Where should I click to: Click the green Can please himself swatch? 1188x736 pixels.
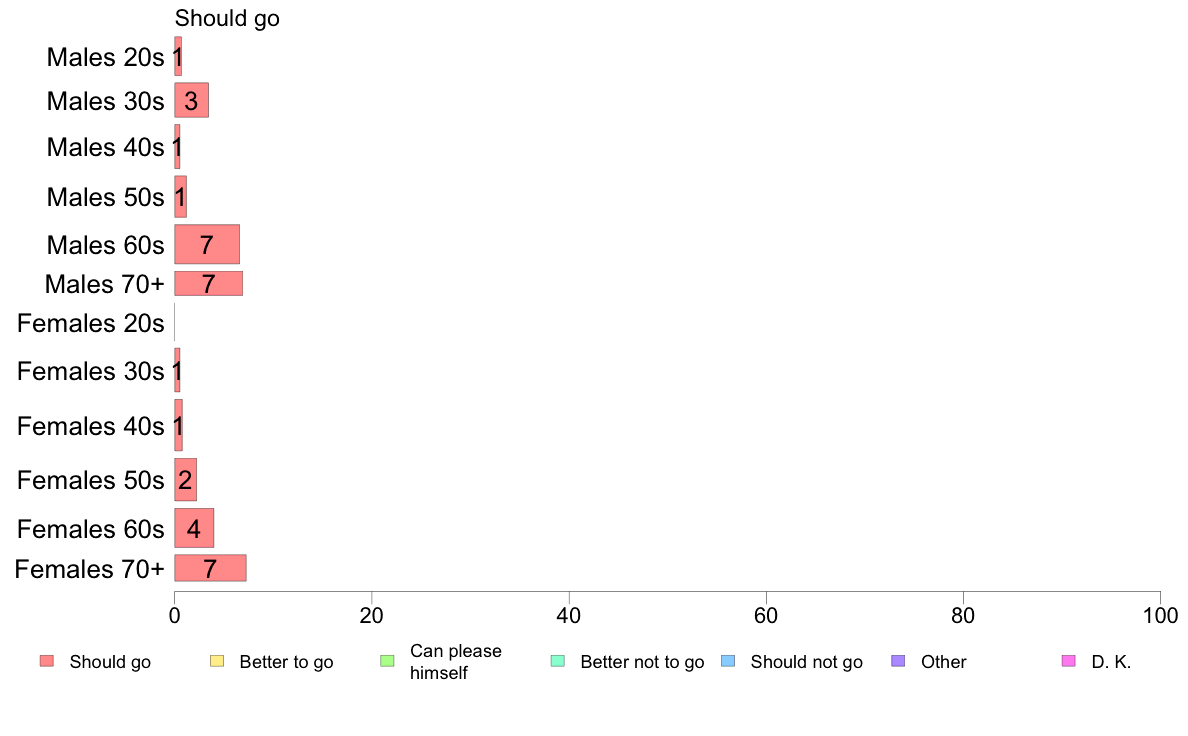point(387,661)
